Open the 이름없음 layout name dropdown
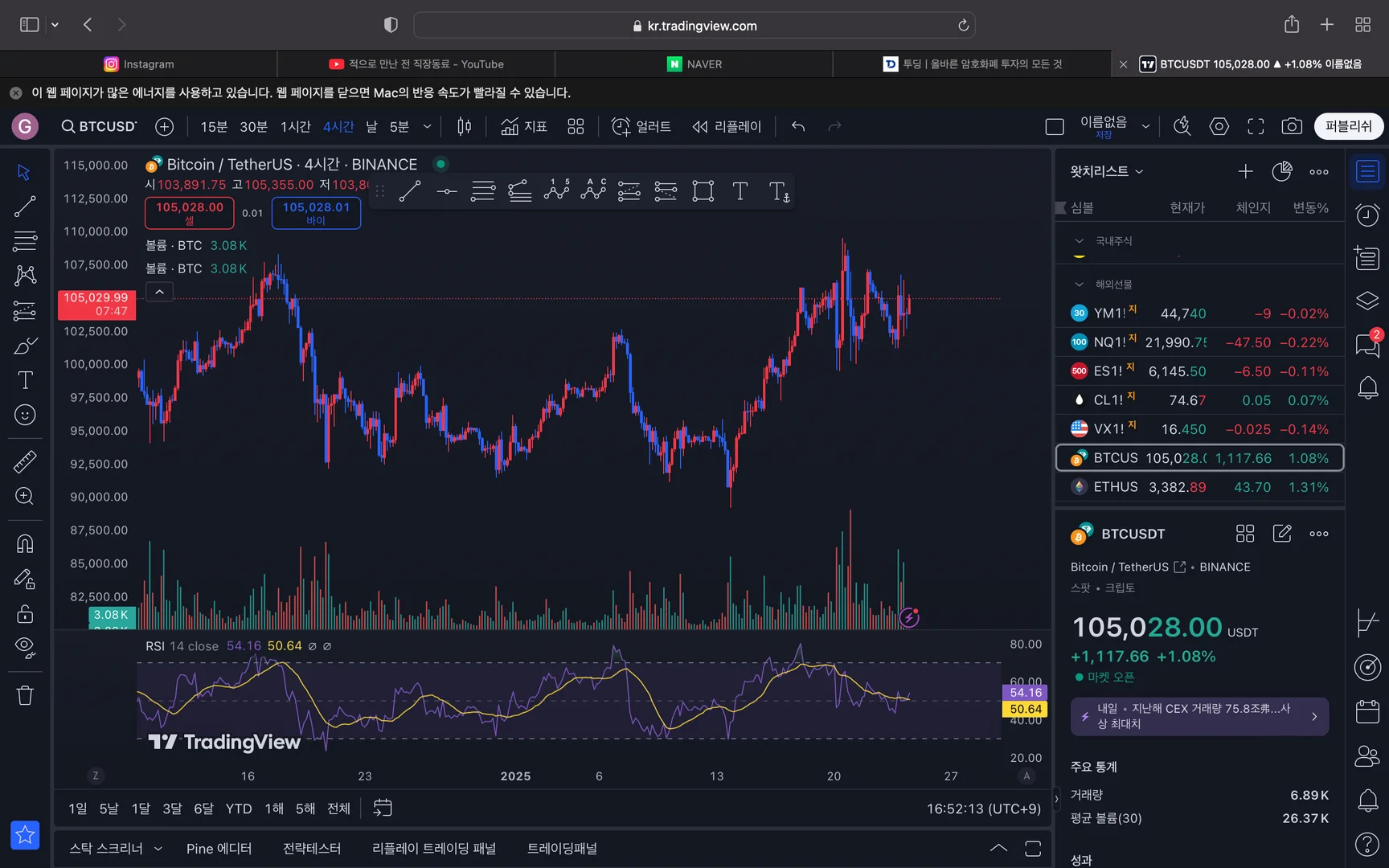 (1145, 126)
